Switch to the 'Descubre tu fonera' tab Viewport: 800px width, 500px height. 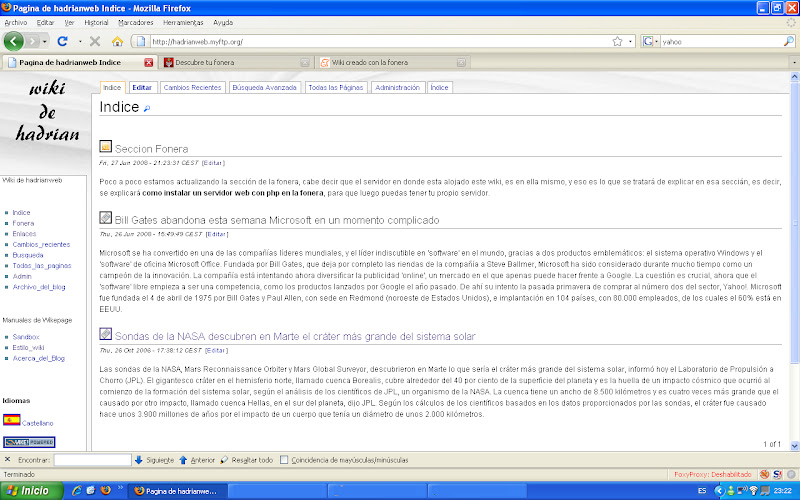pos(236,62)
